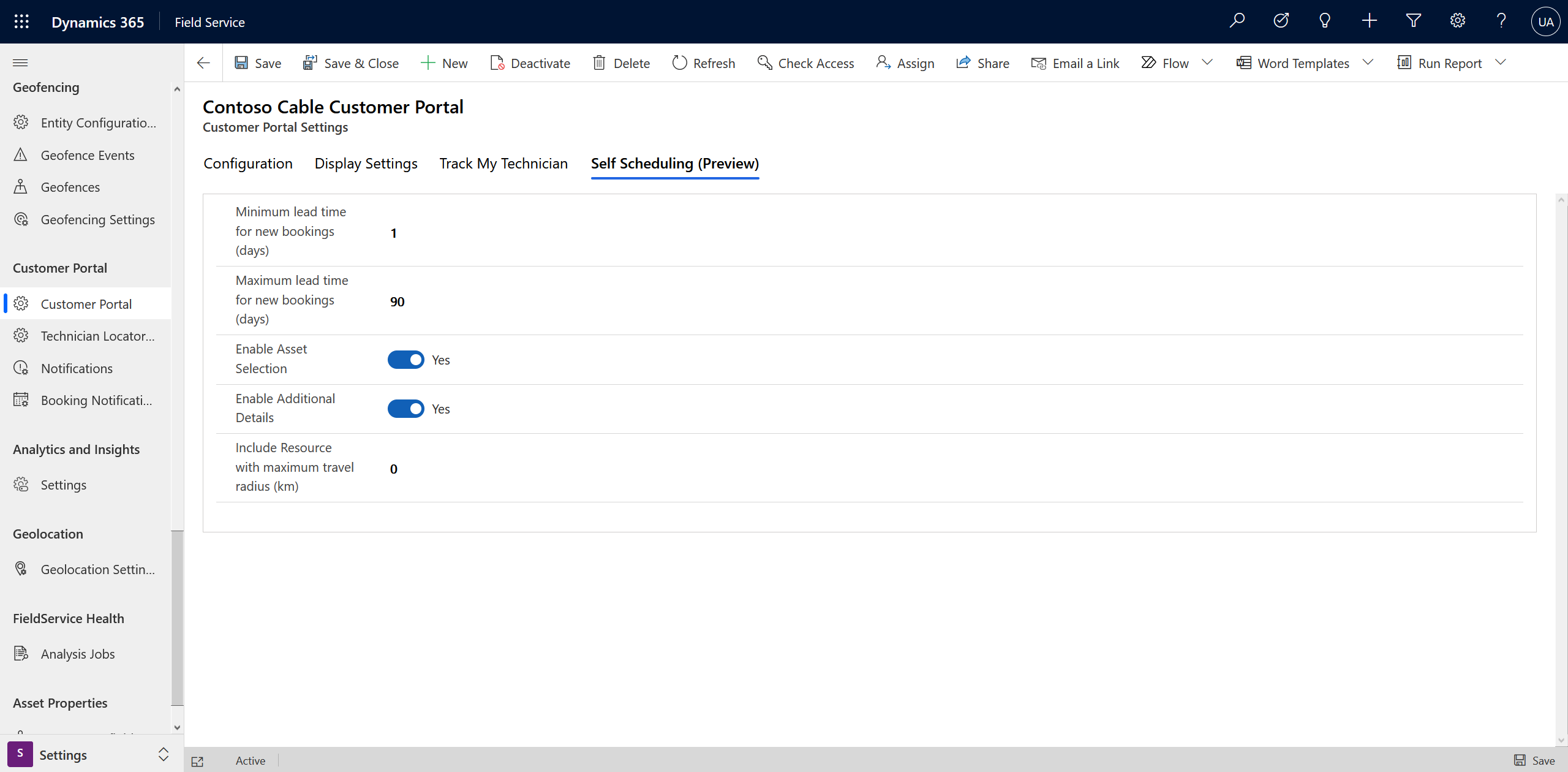Click the Save disk icon in command bar
The height and width of the screenshot is (772, 1568).
[x=241, y=63]
